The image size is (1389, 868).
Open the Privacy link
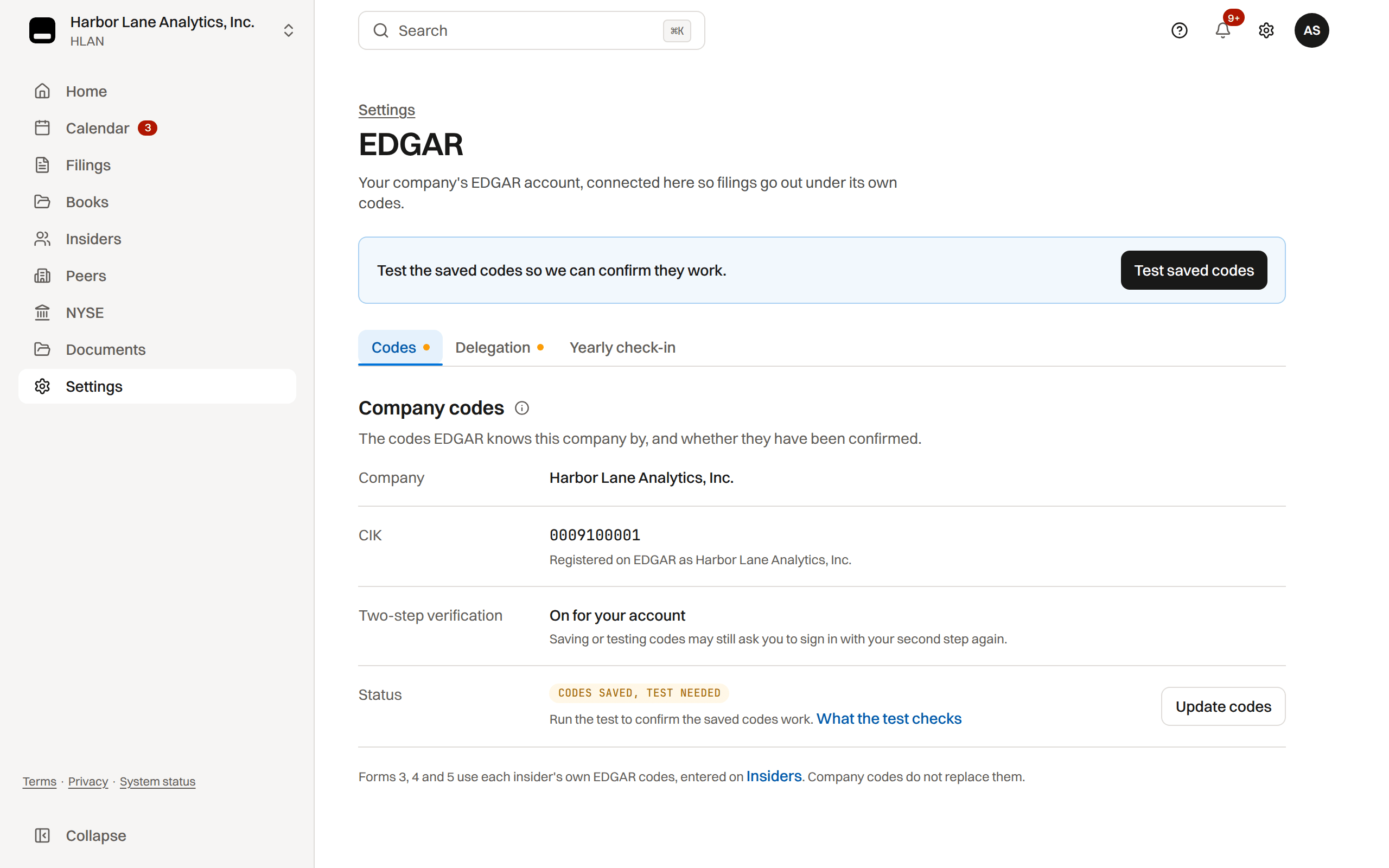(88, 781)
